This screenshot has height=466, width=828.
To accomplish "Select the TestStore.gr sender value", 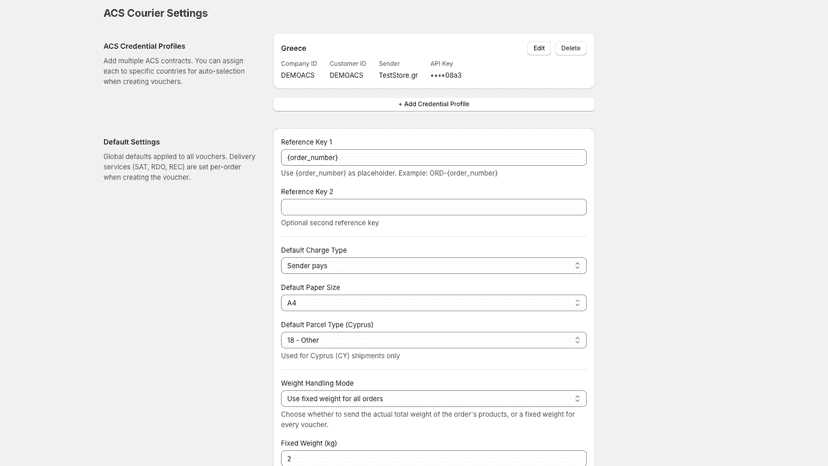I will [x=398, y=76].
